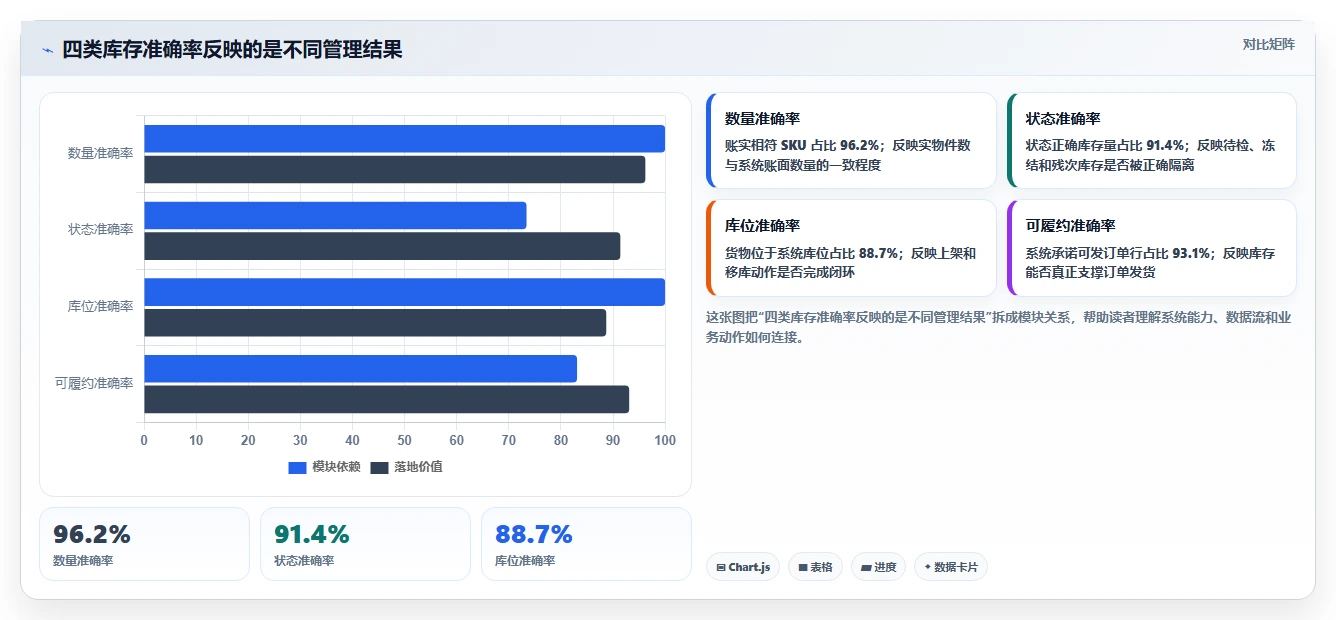Click the 状态准确率 y-axis label
This screenshot has width=1336, height=620.
(x=100, y=230)
